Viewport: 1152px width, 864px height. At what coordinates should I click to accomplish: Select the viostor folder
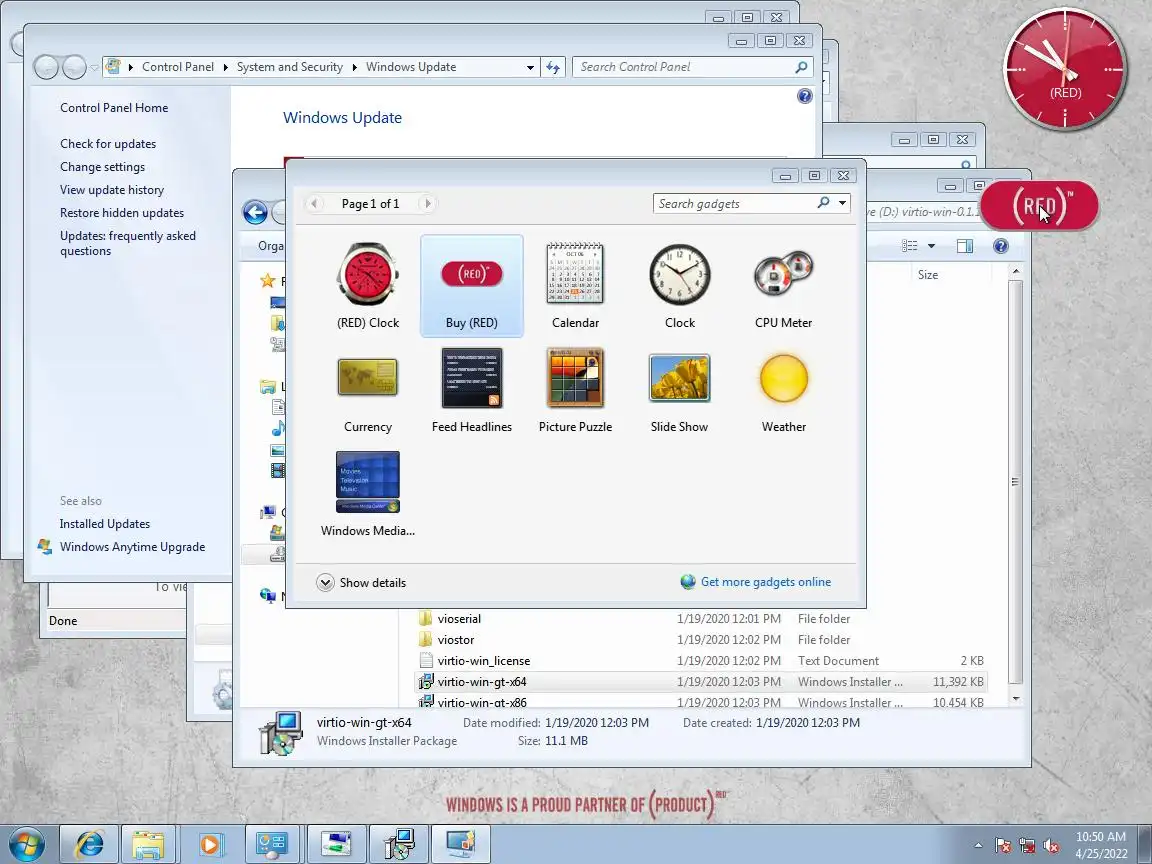pyautogui.click(x=456, y=640)
